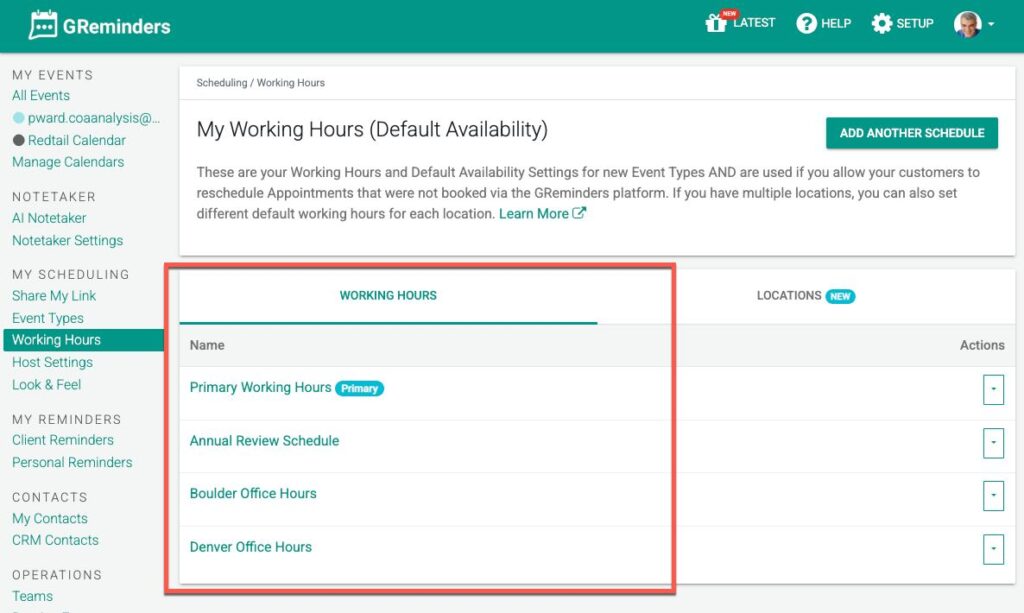Screen dimensions: 1024x613
Task: Click the Help question mark icon
Action: click(806, 24)
